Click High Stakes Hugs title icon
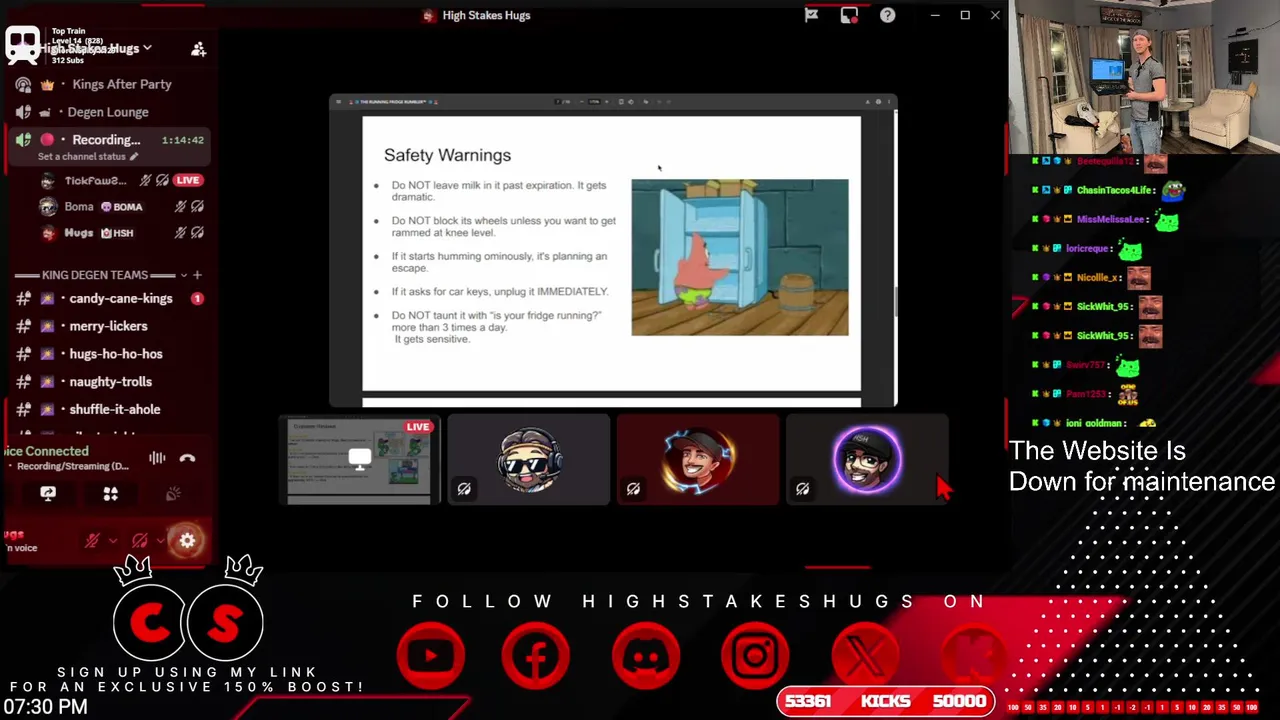The height and width of the screenshot is (720, 1280). 429,16
